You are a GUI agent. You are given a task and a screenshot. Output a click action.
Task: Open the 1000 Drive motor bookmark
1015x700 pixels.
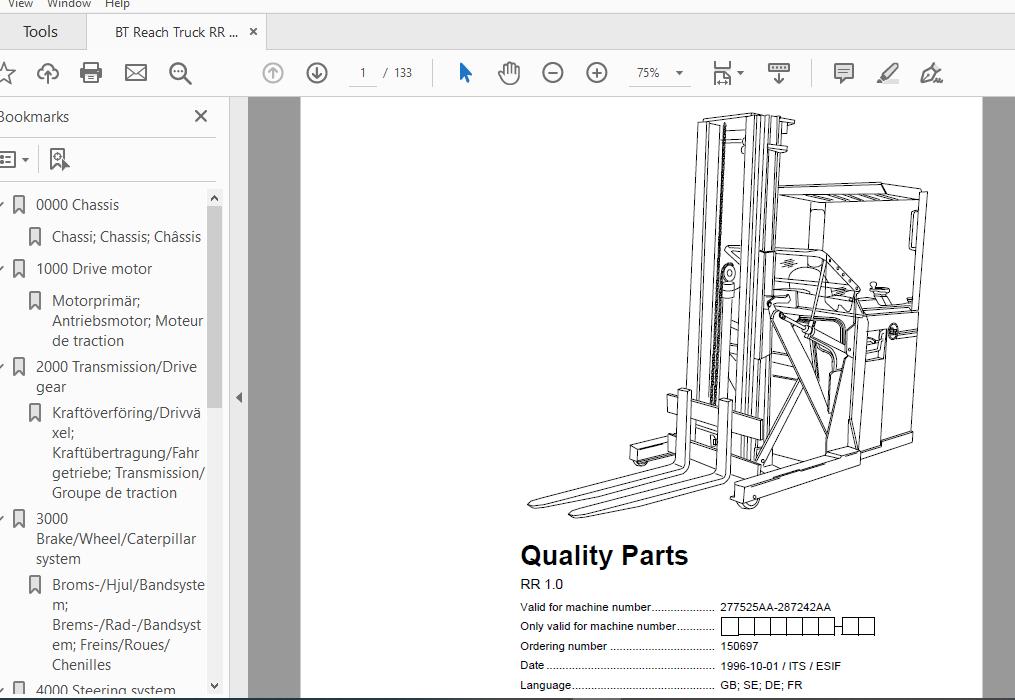[94, 269]
